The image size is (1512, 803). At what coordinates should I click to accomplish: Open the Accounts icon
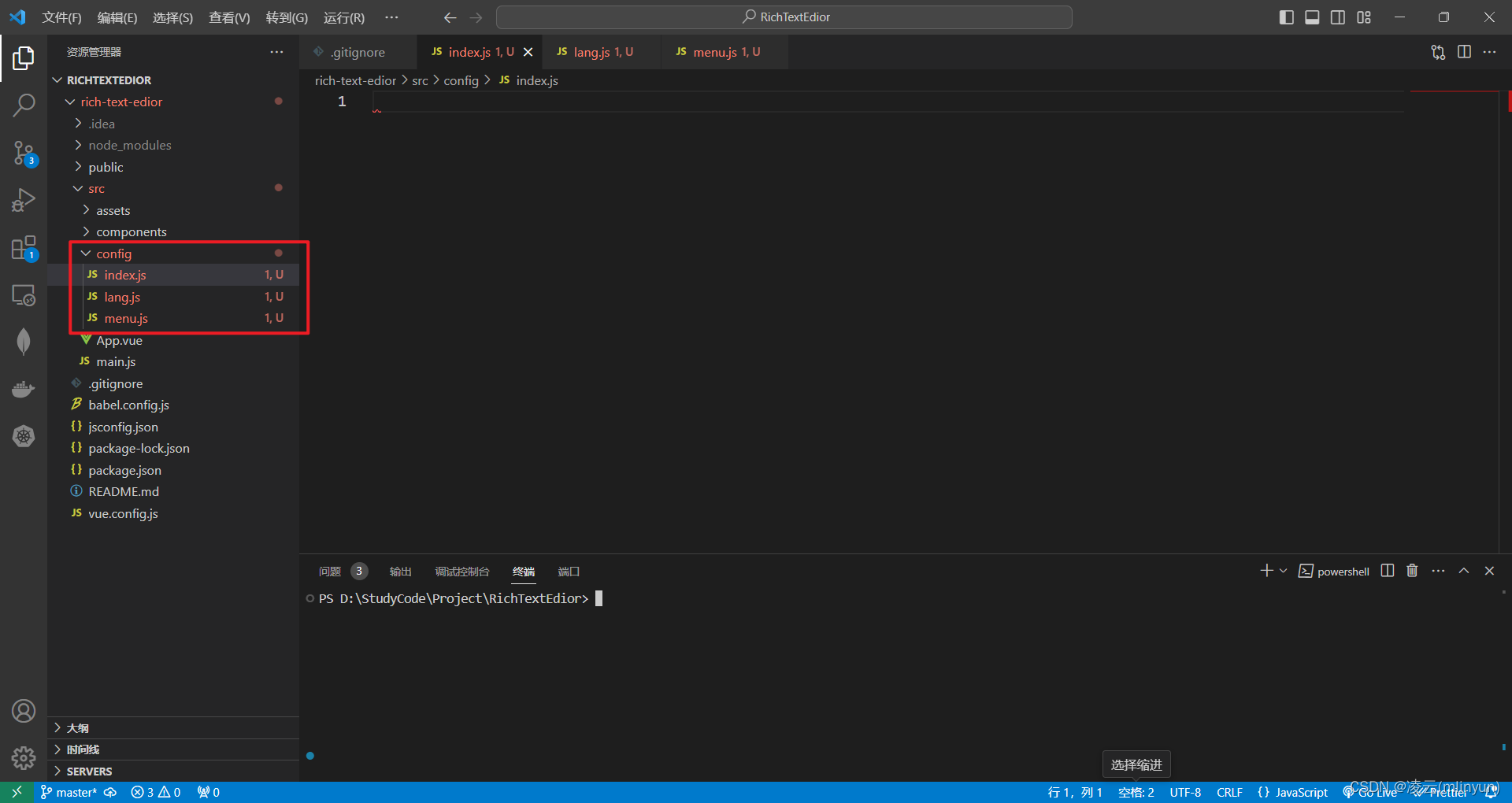(24, 711)
